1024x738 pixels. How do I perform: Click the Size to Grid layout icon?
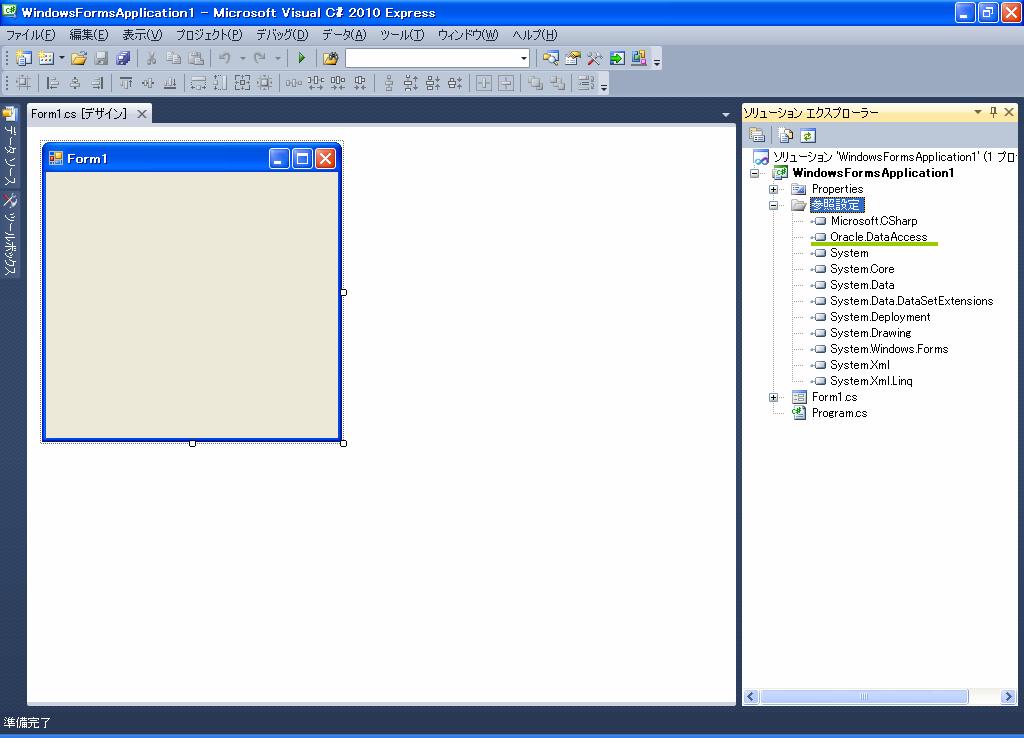pyautogui.click(x=264, y=83)
